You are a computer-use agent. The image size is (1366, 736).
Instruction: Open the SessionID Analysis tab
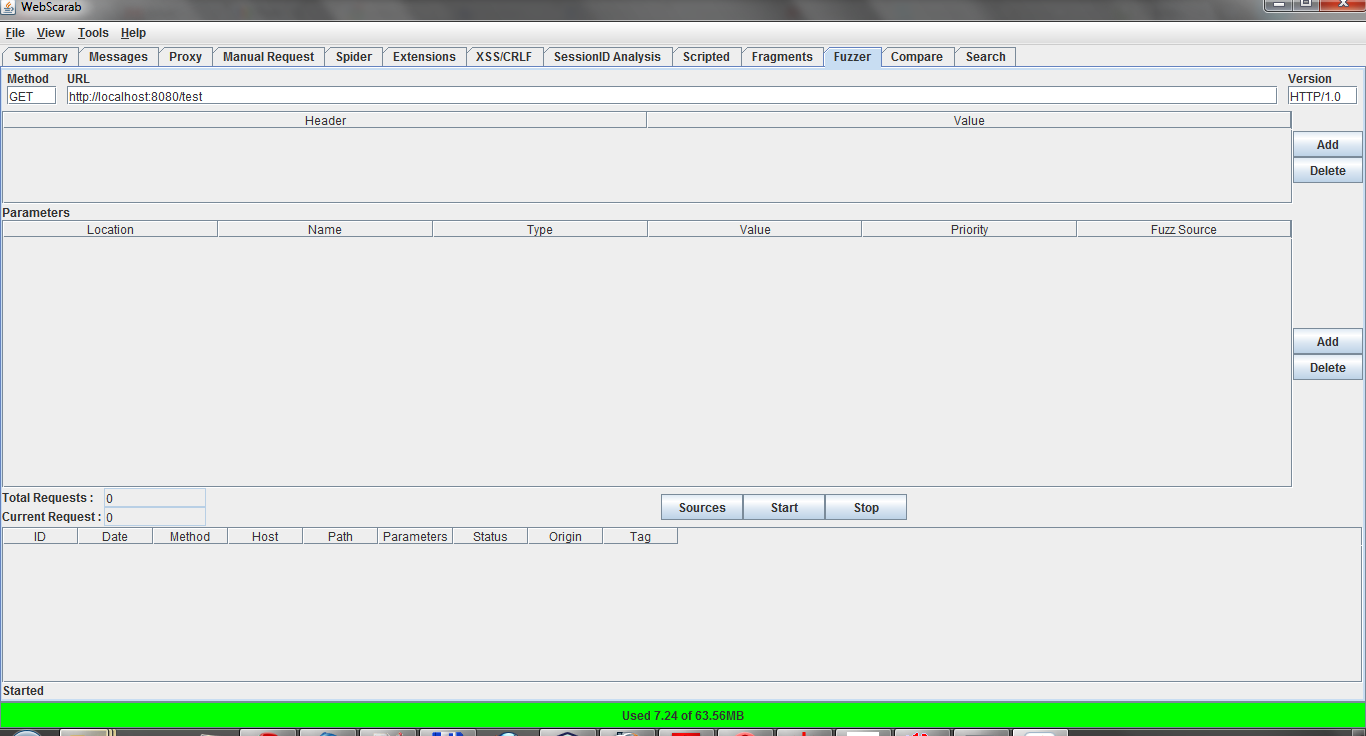point(607,57)
